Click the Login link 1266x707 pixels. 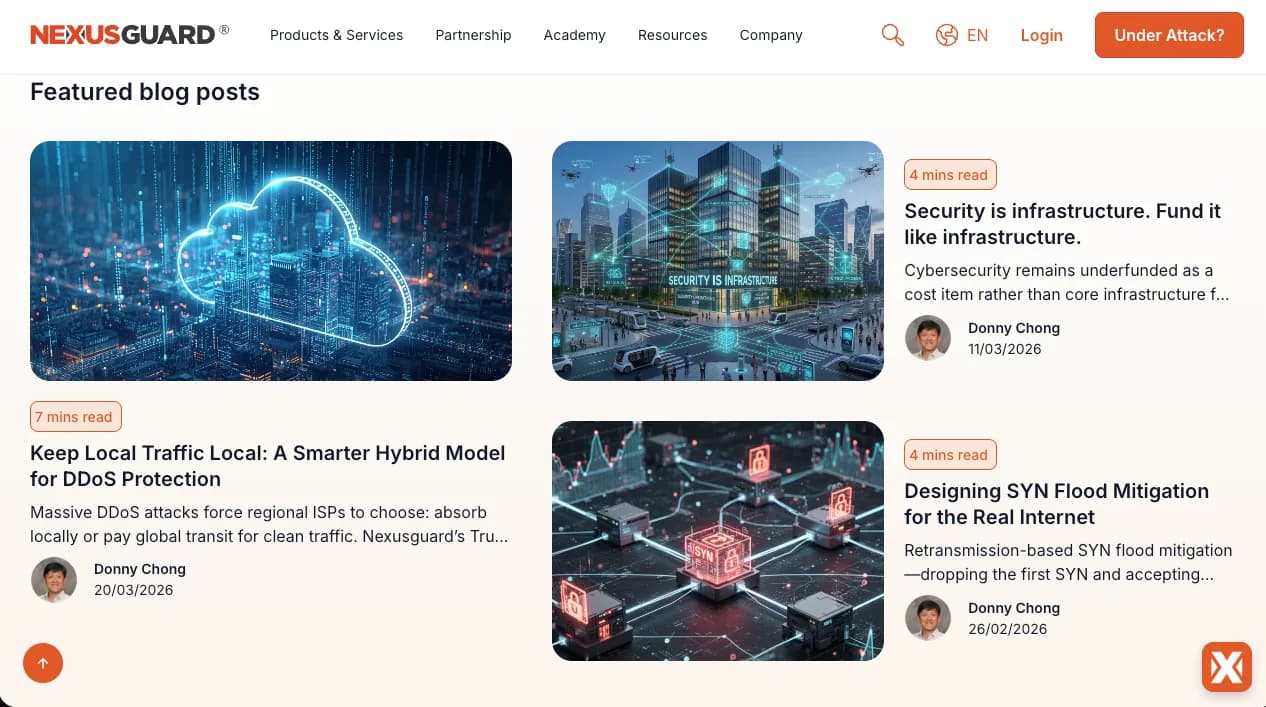click(x=1041, y=35)
